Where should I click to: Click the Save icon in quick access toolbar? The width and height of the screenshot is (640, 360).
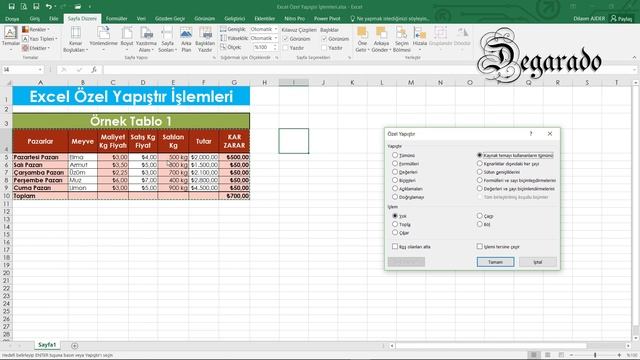pos(11,7)
